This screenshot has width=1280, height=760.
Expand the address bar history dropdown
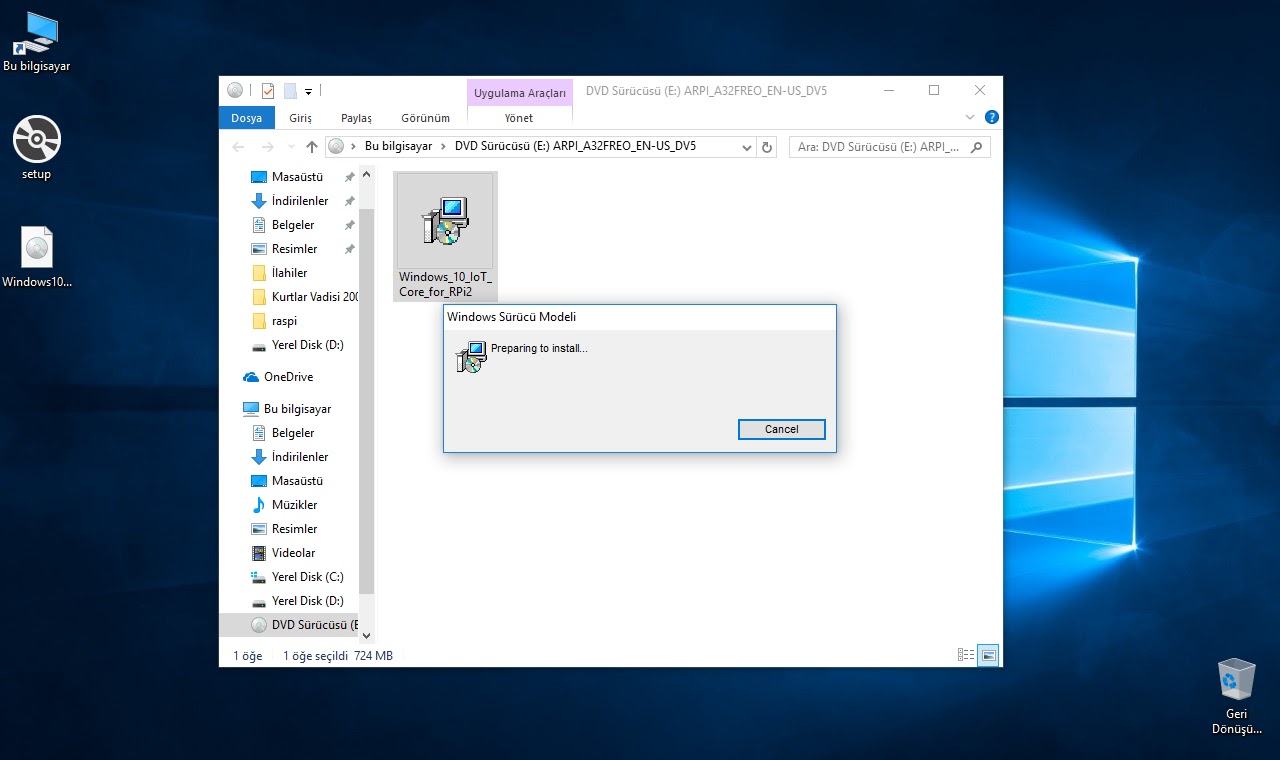pyautogui.click(x=747, y=147)
